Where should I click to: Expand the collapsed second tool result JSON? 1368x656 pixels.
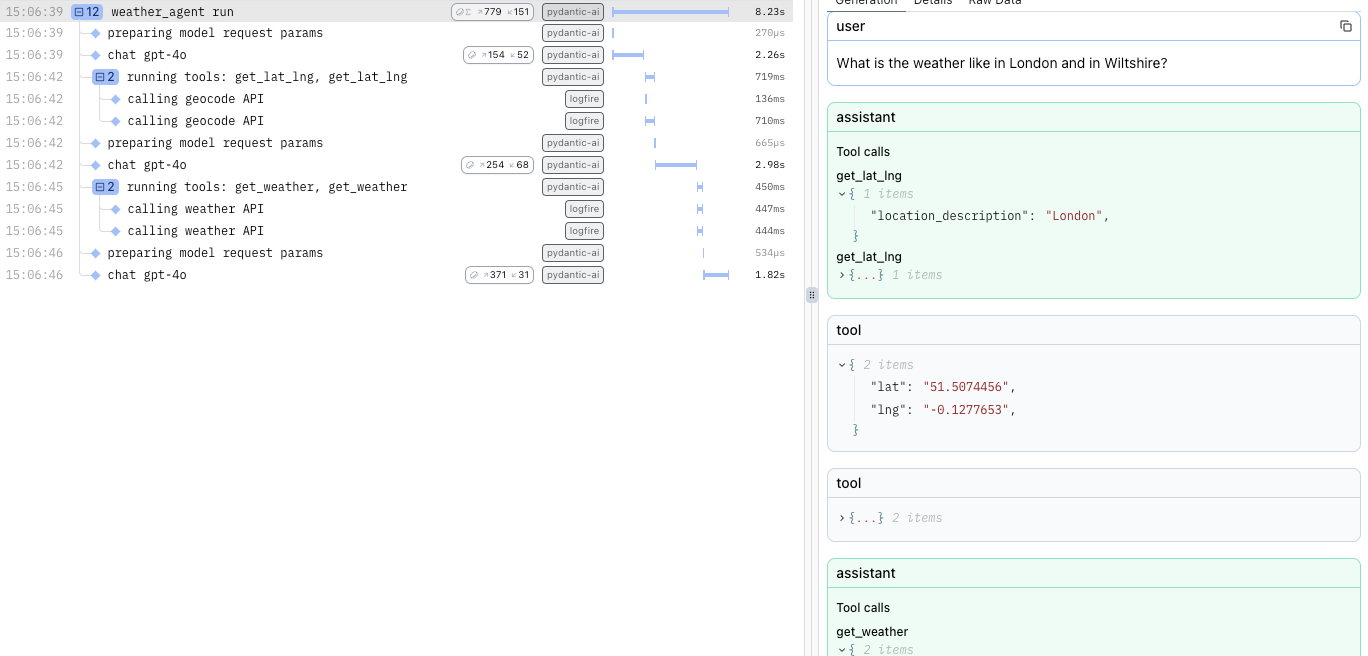842,518
